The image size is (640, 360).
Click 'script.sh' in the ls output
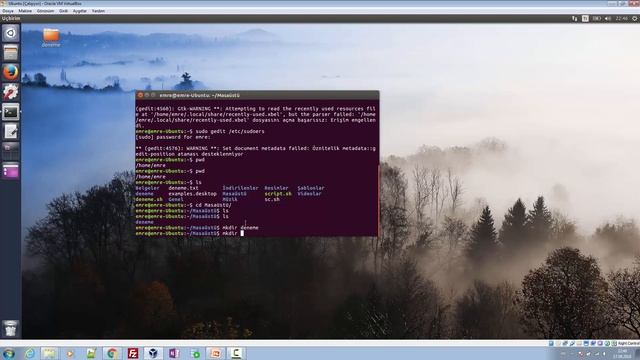[278, 194]
